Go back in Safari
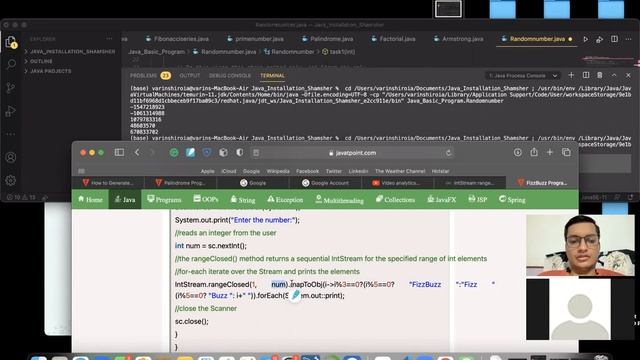640x360 pixels. point(137,152)
